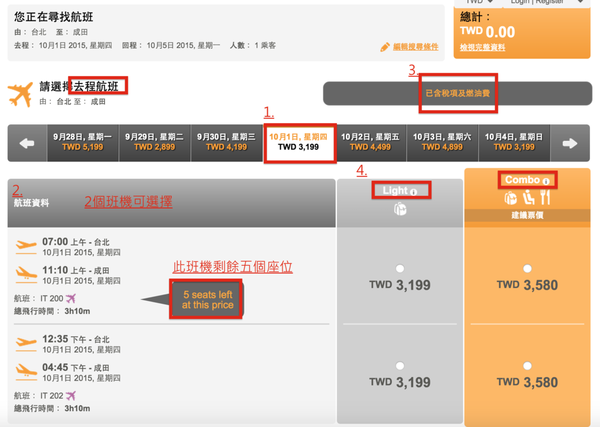Image resolution: width=600 pixels, height=427 pixels.
Task: Select the 10月1日 TWD 3,199 date tab
Action: pyautogui.click(x=298, y=142)
